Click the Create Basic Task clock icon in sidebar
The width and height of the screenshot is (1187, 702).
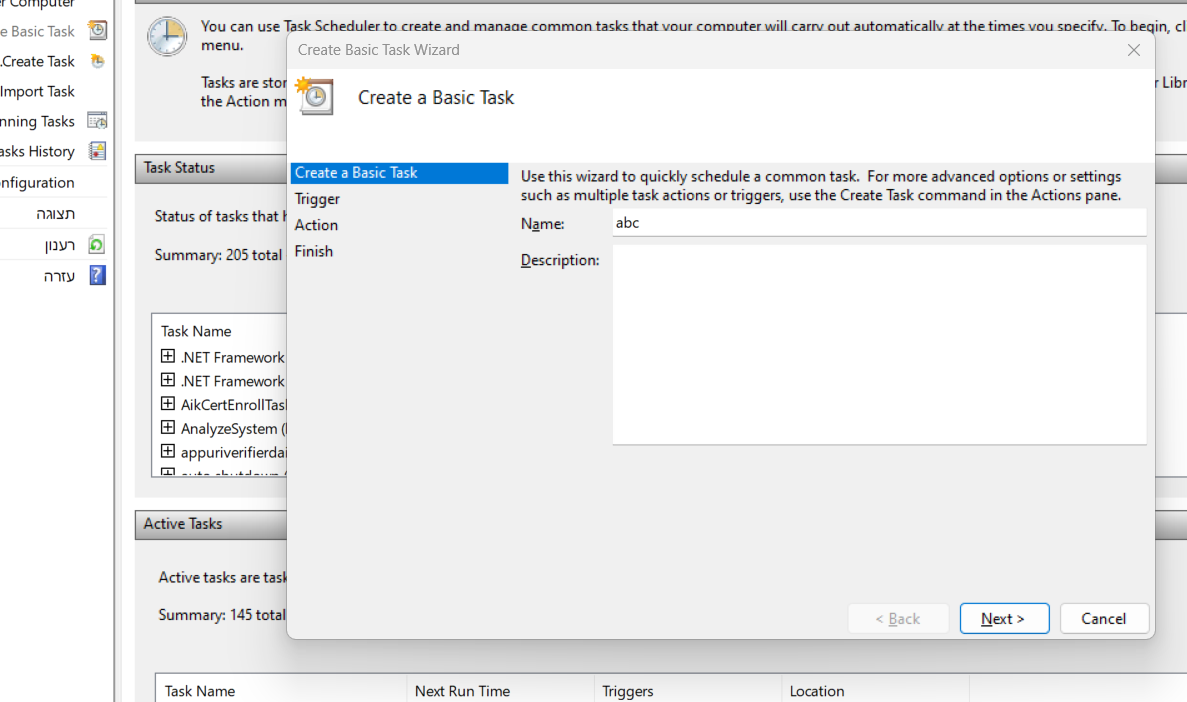[97, 30]
